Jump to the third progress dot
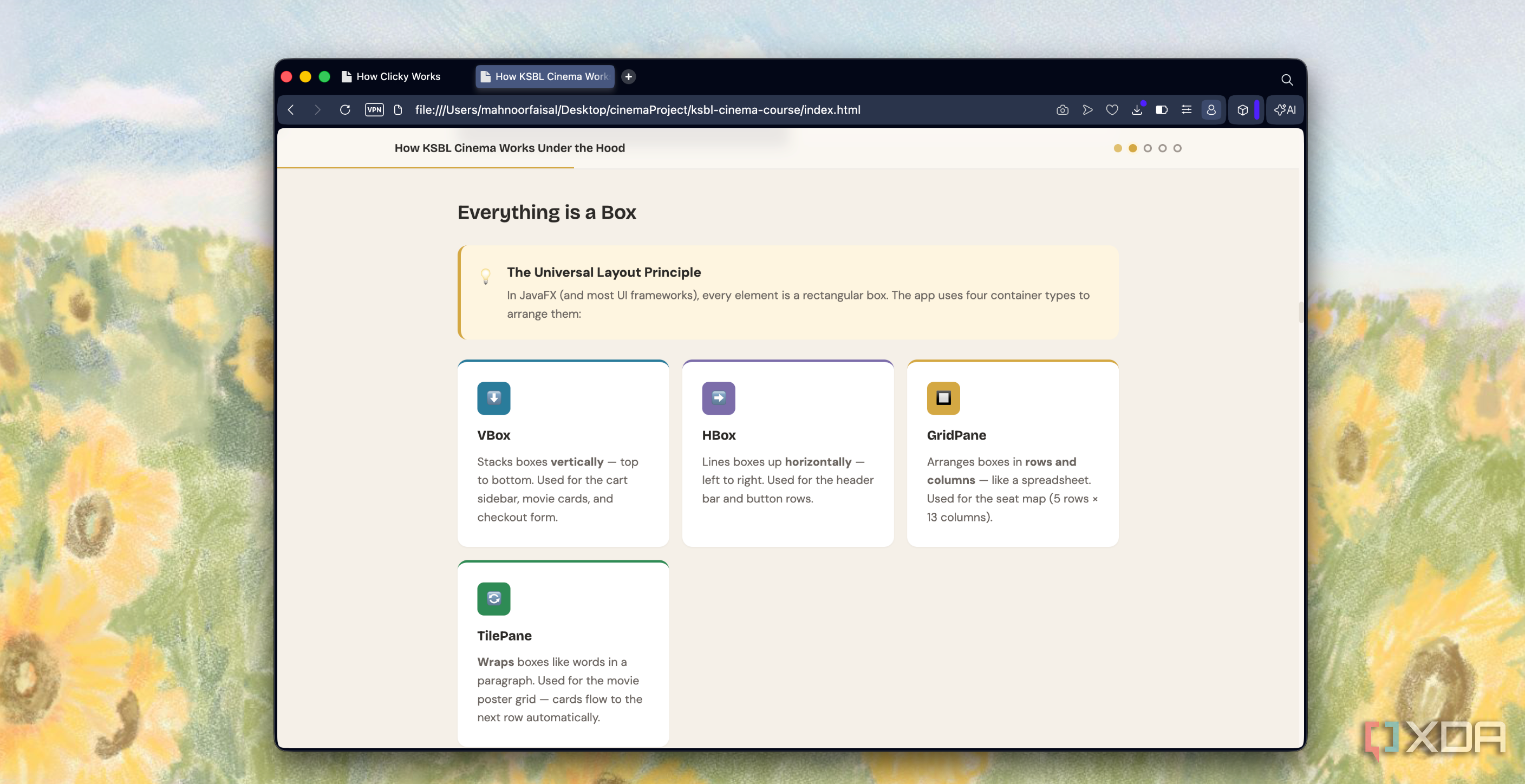This screenshot has width=1525, height=784. (x=1148, y=148)
